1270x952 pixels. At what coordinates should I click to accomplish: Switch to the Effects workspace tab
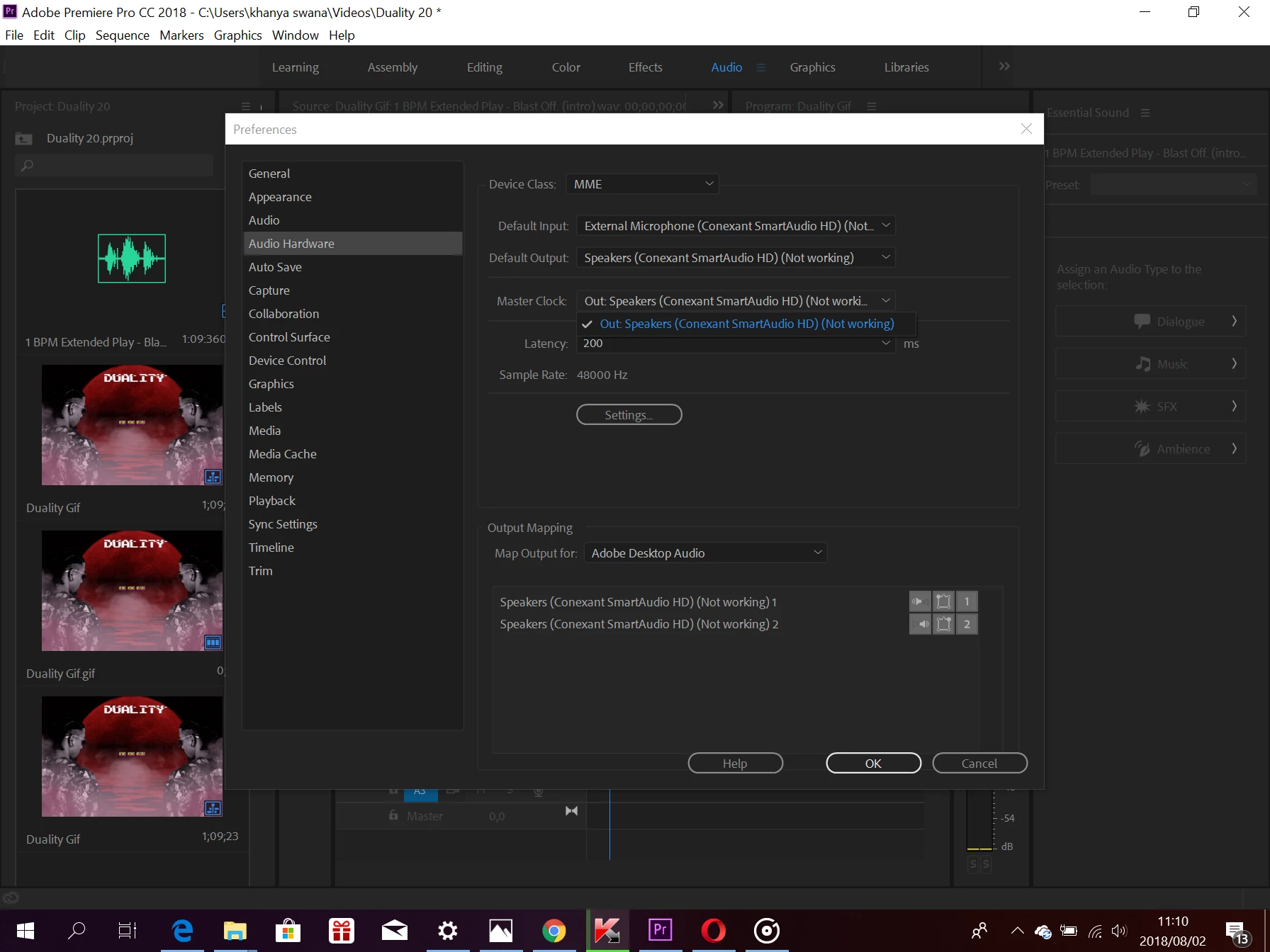point(645,67)
